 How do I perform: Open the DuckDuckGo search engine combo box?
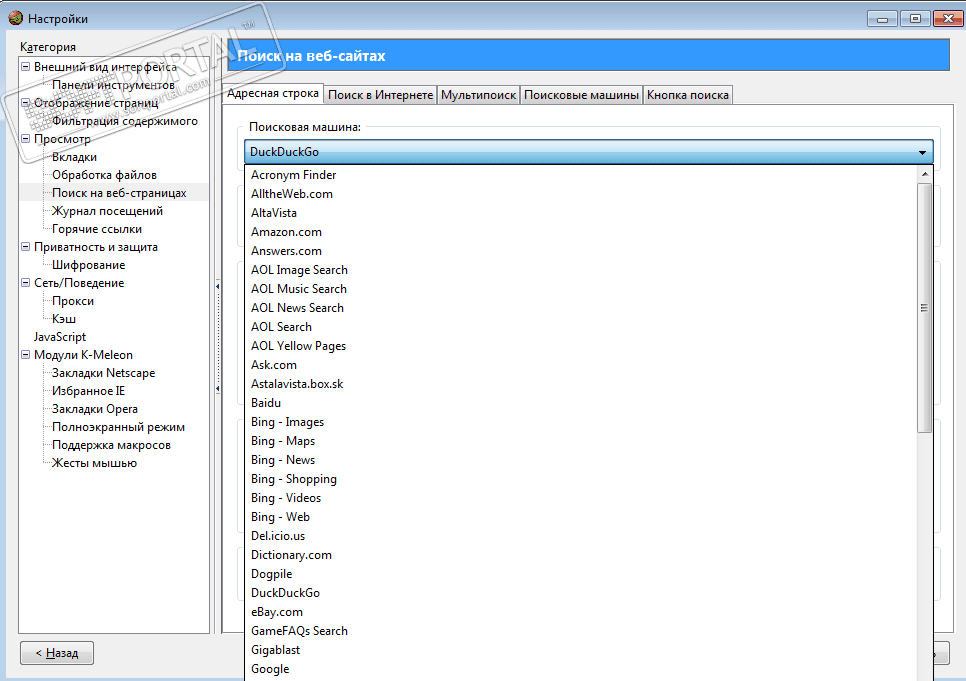[588, 152]
